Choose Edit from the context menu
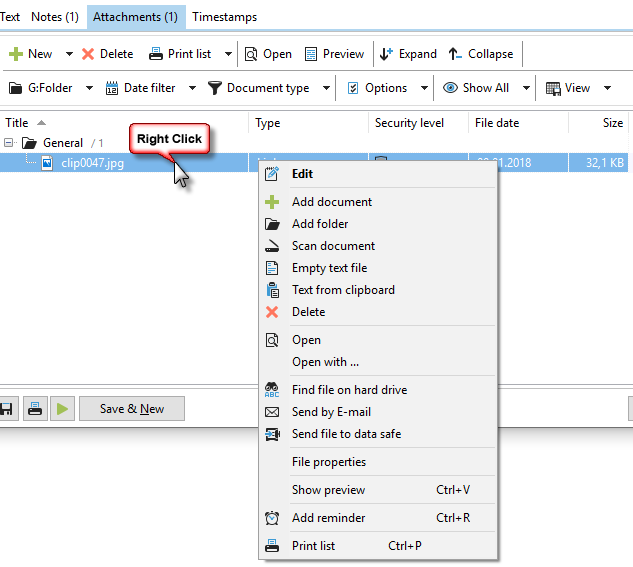 tap(302, 174)
